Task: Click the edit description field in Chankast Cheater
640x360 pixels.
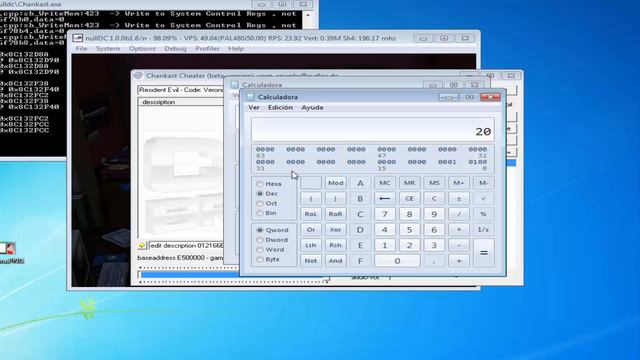Action: (x=186, y=246)
